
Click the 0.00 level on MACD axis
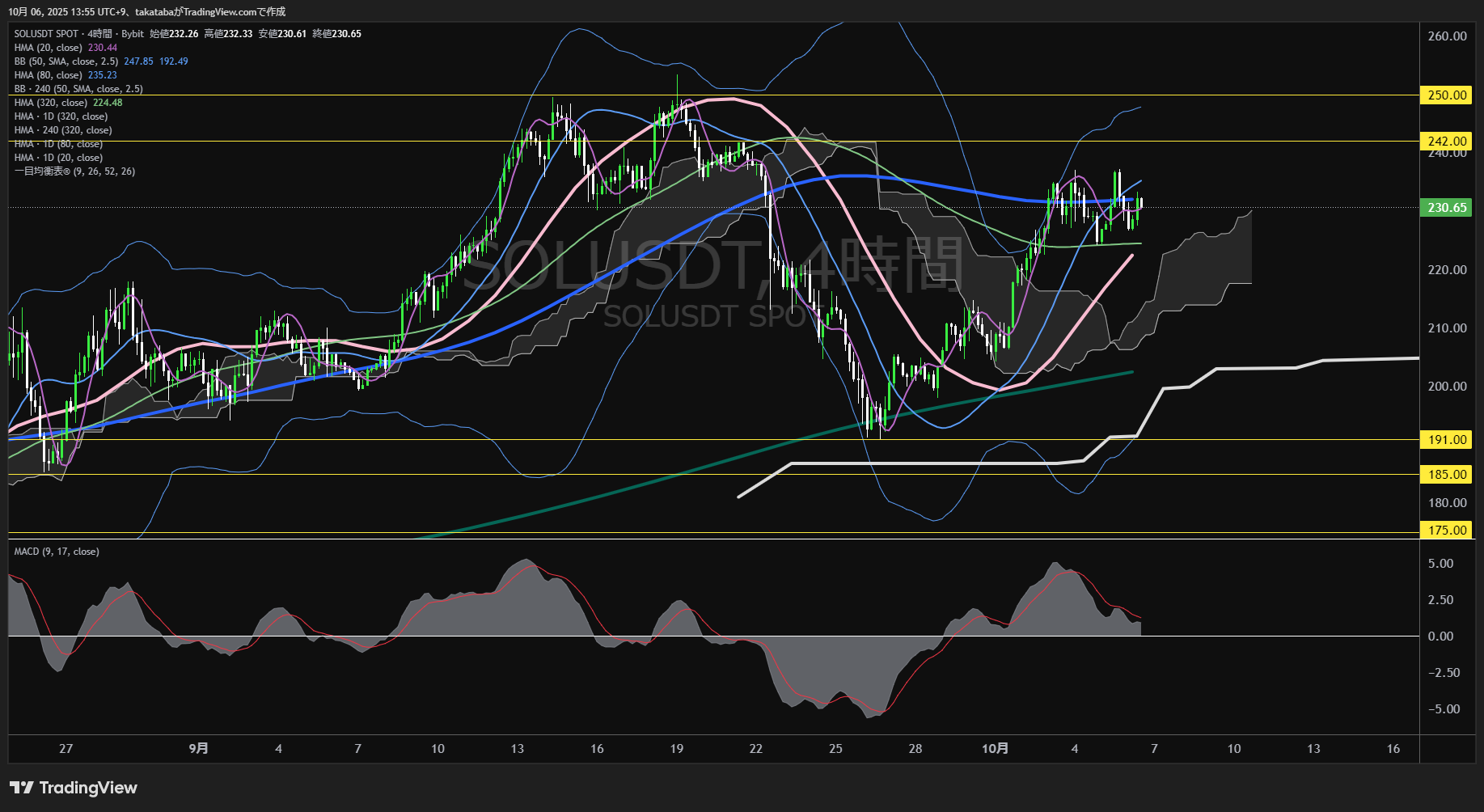coord(1440,636)
